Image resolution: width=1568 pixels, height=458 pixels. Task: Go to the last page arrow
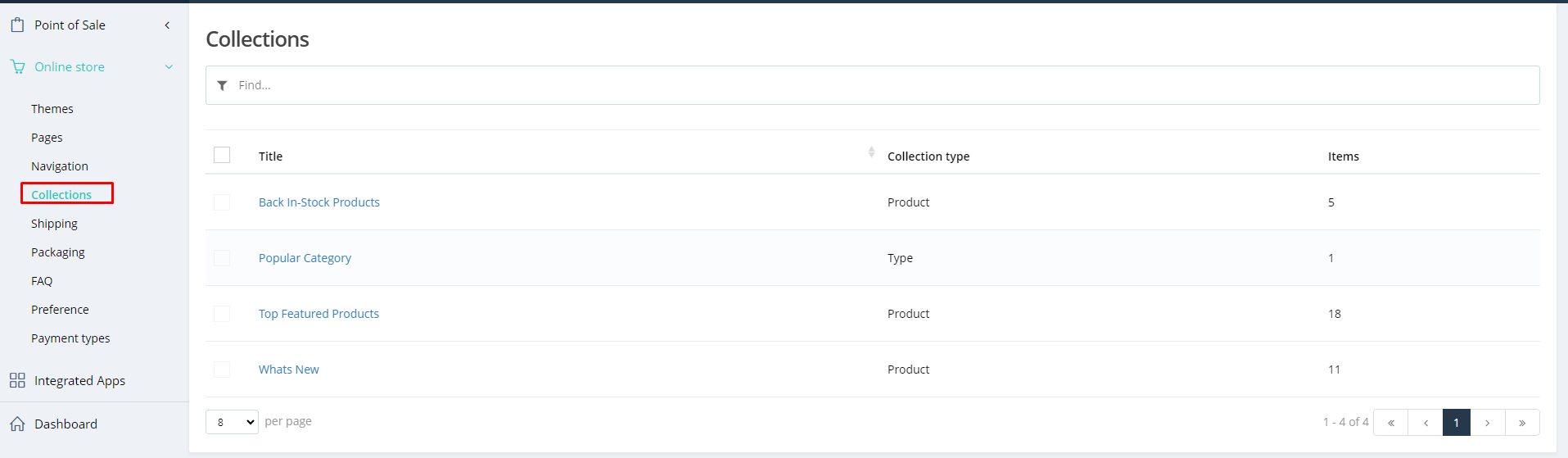tap(1521, 423)
